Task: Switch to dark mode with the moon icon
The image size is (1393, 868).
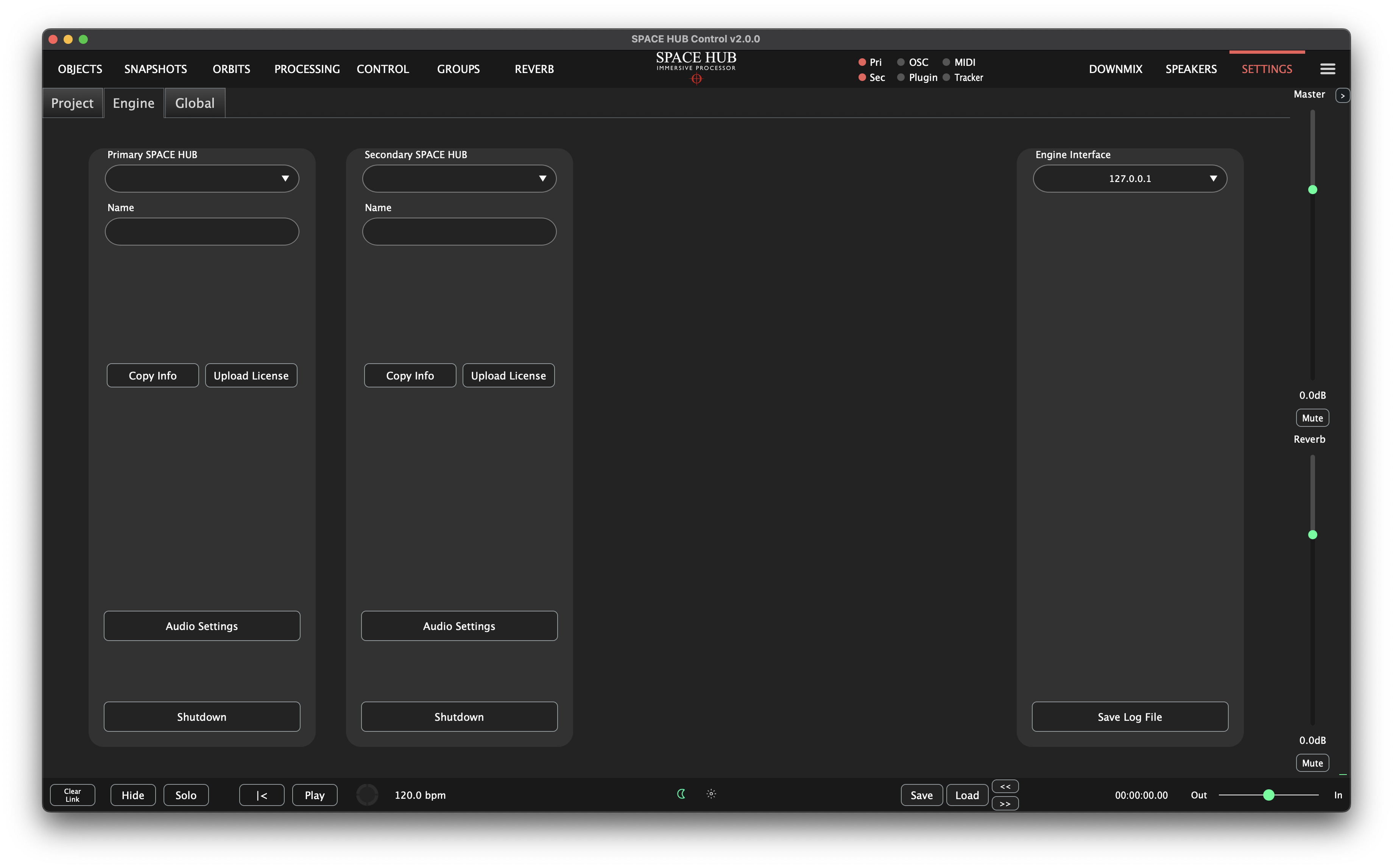Action: 681,794
